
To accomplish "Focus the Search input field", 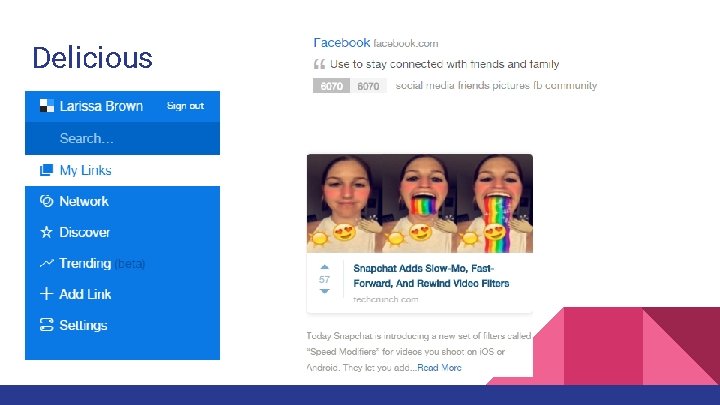I will pos(122,138).
